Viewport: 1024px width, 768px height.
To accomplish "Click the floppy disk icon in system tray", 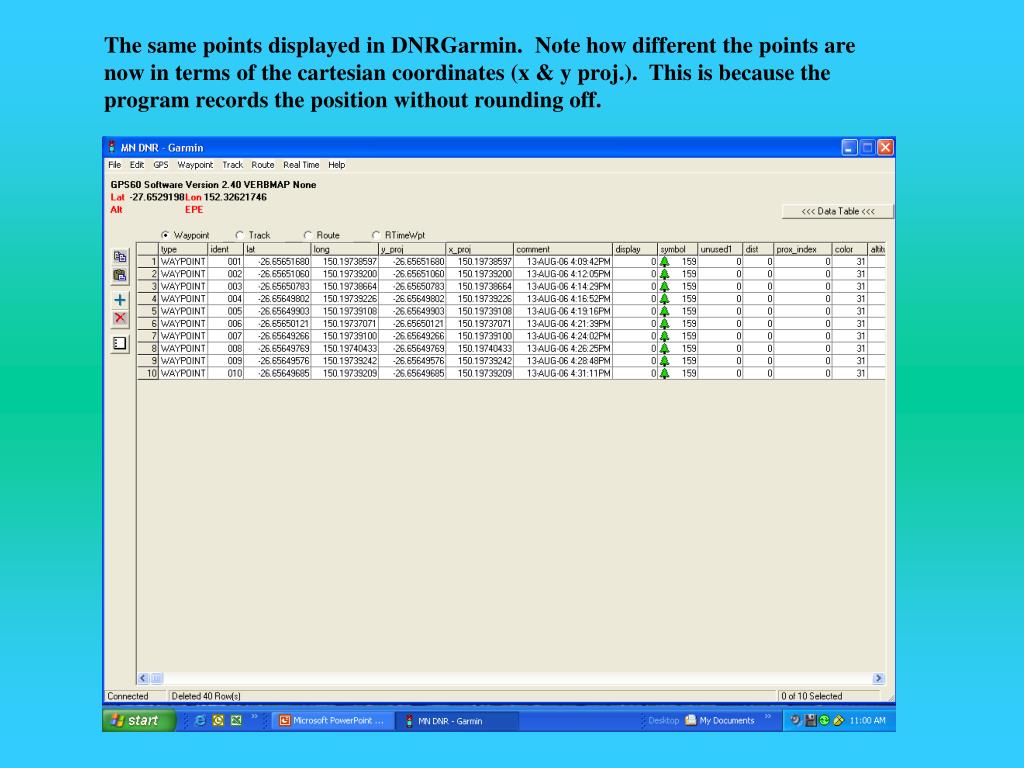I will pyautogui.click(x=810, y=720).
